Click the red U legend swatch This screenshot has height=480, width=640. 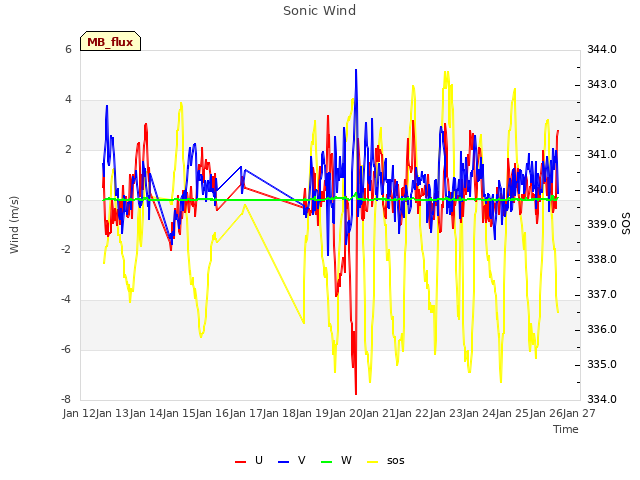pos(240,462)
